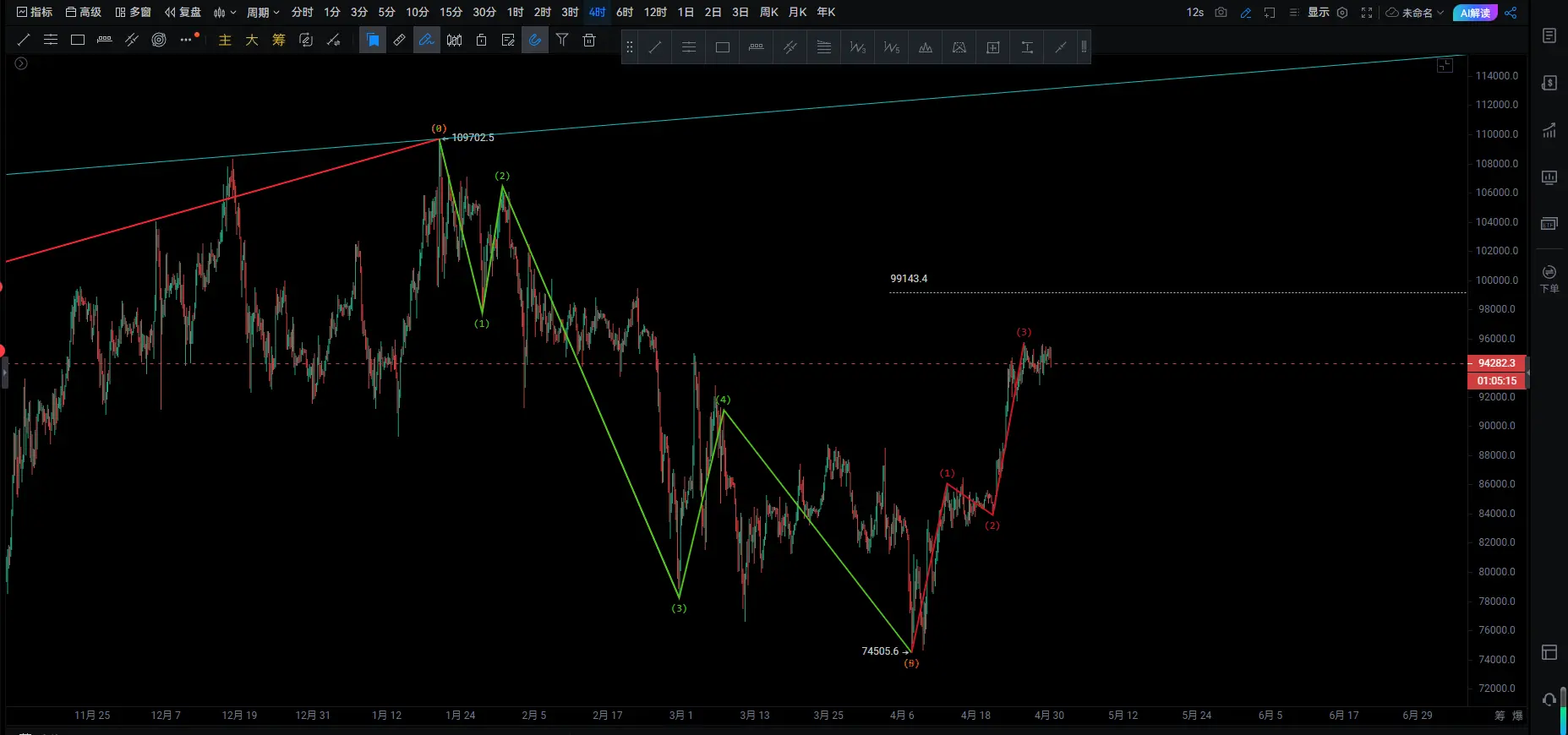Expand the 未命名 layout dropdown
Screen dimensions: 1568x735
[1415, 13]
